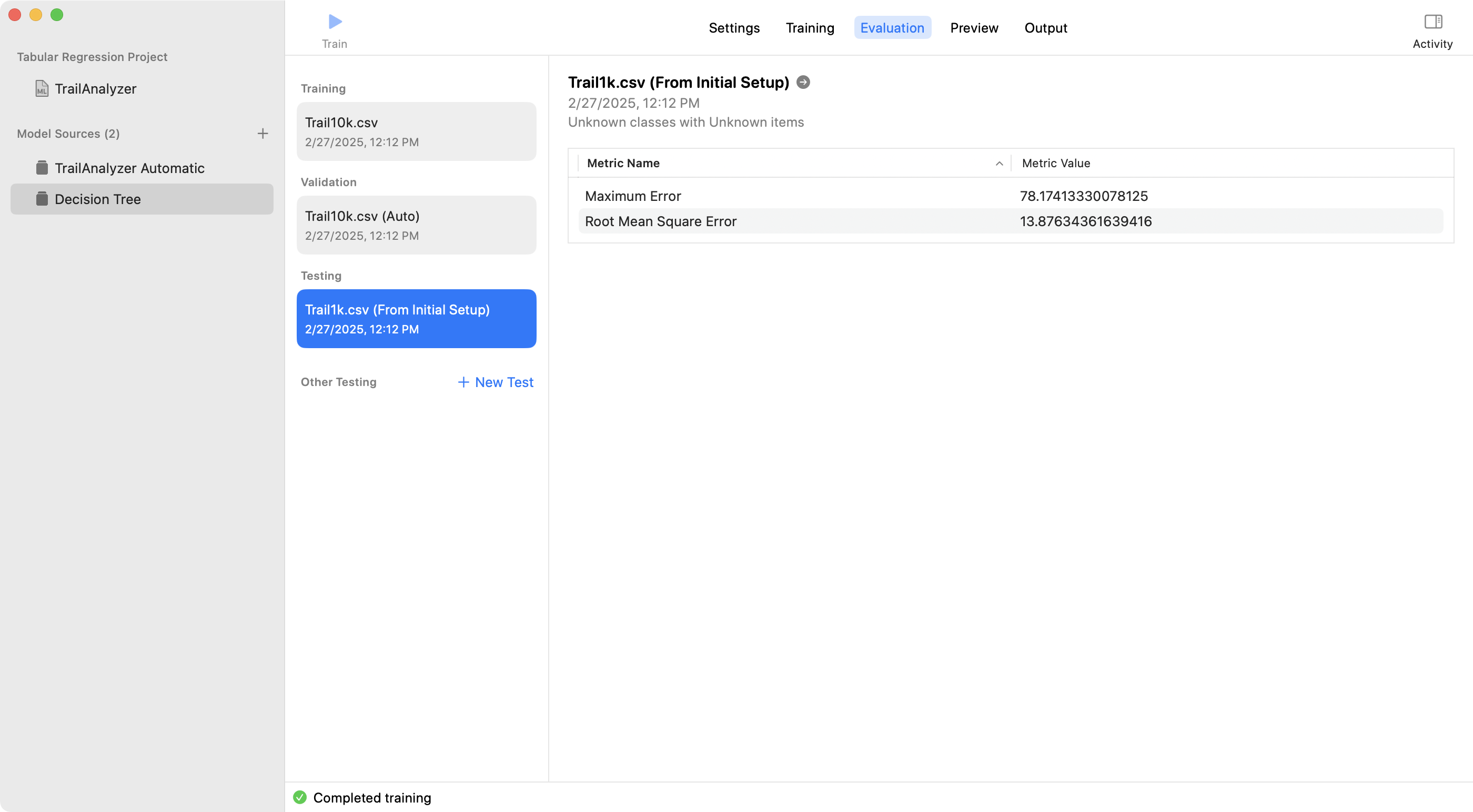Click the arrow icon next to Trail1k.csv title

pos(803,83)
